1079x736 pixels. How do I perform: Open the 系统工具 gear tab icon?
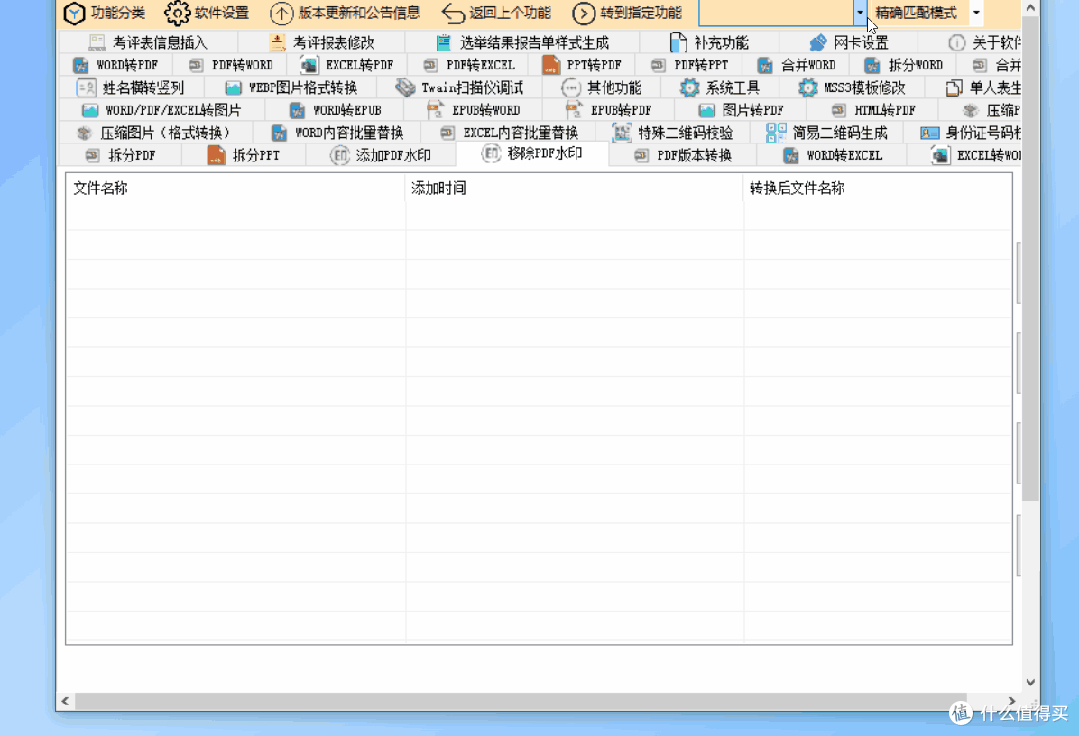tap(689, 88)
